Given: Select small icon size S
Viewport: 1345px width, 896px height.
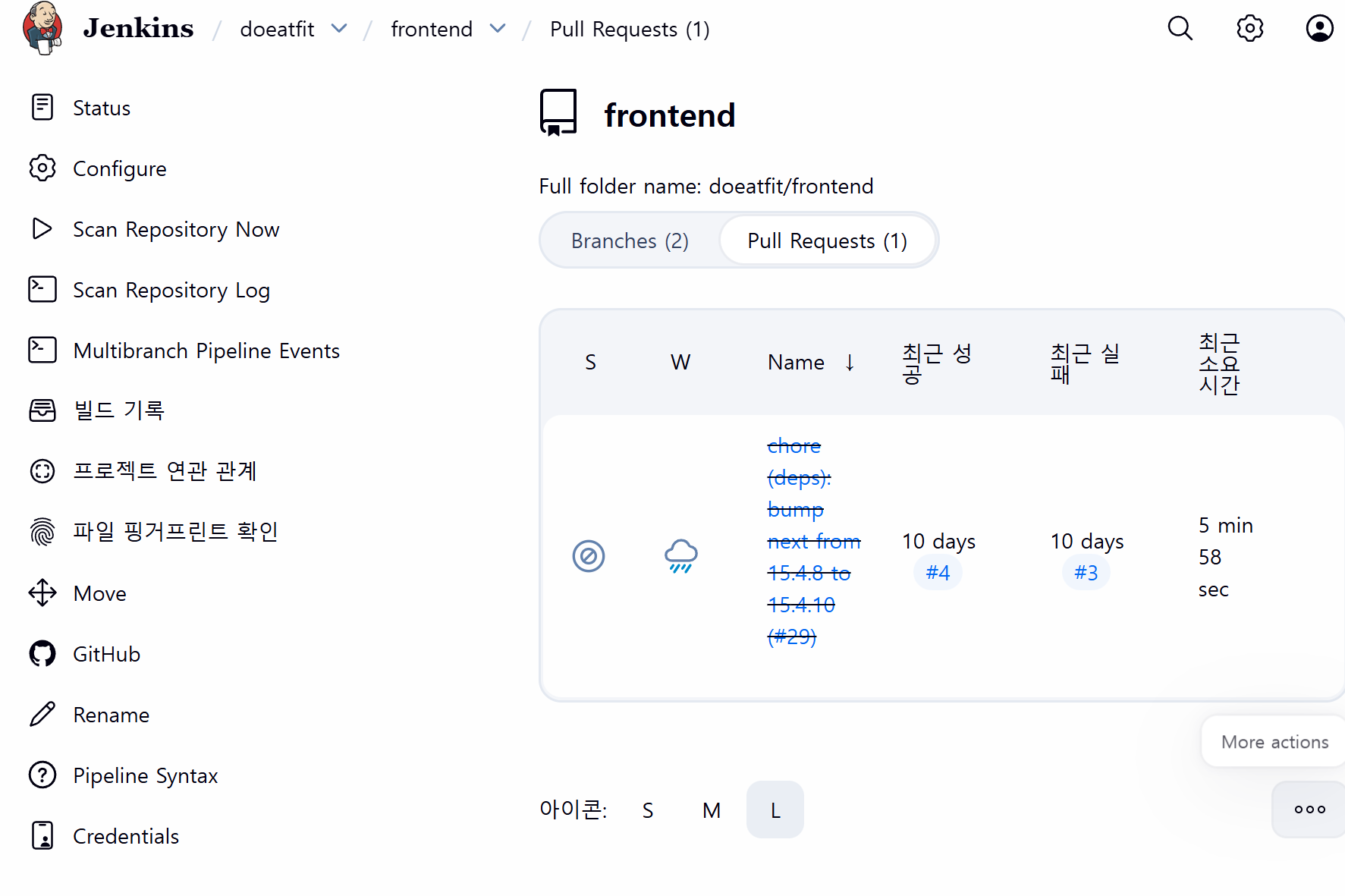Looking at the screenshot, I should pos(648,810).
